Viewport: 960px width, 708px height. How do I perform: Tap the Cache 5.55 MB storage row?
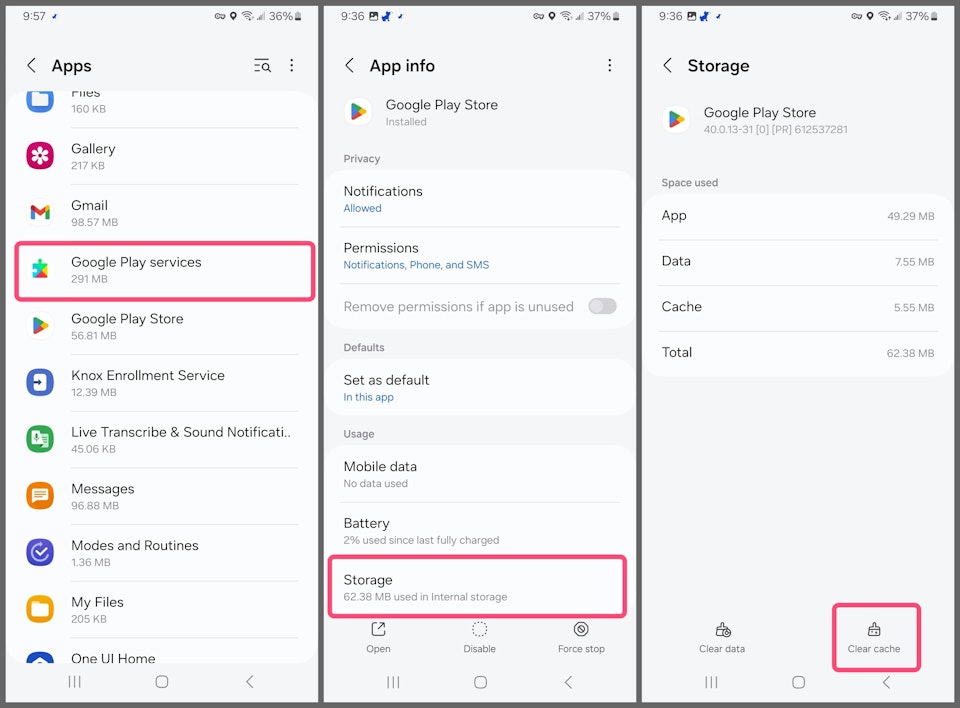(798, 307)
